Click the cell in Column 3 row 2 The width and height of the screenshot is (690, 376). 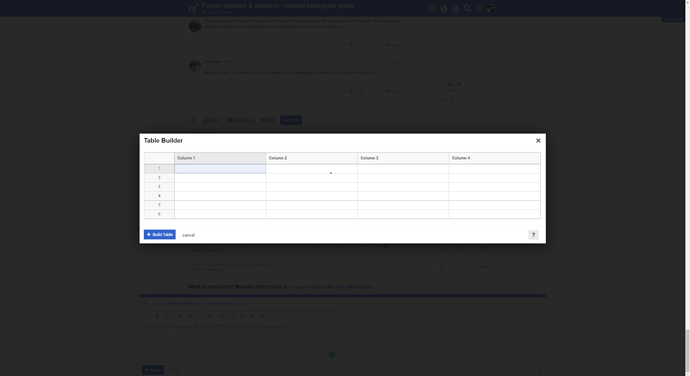coord(403,178)
